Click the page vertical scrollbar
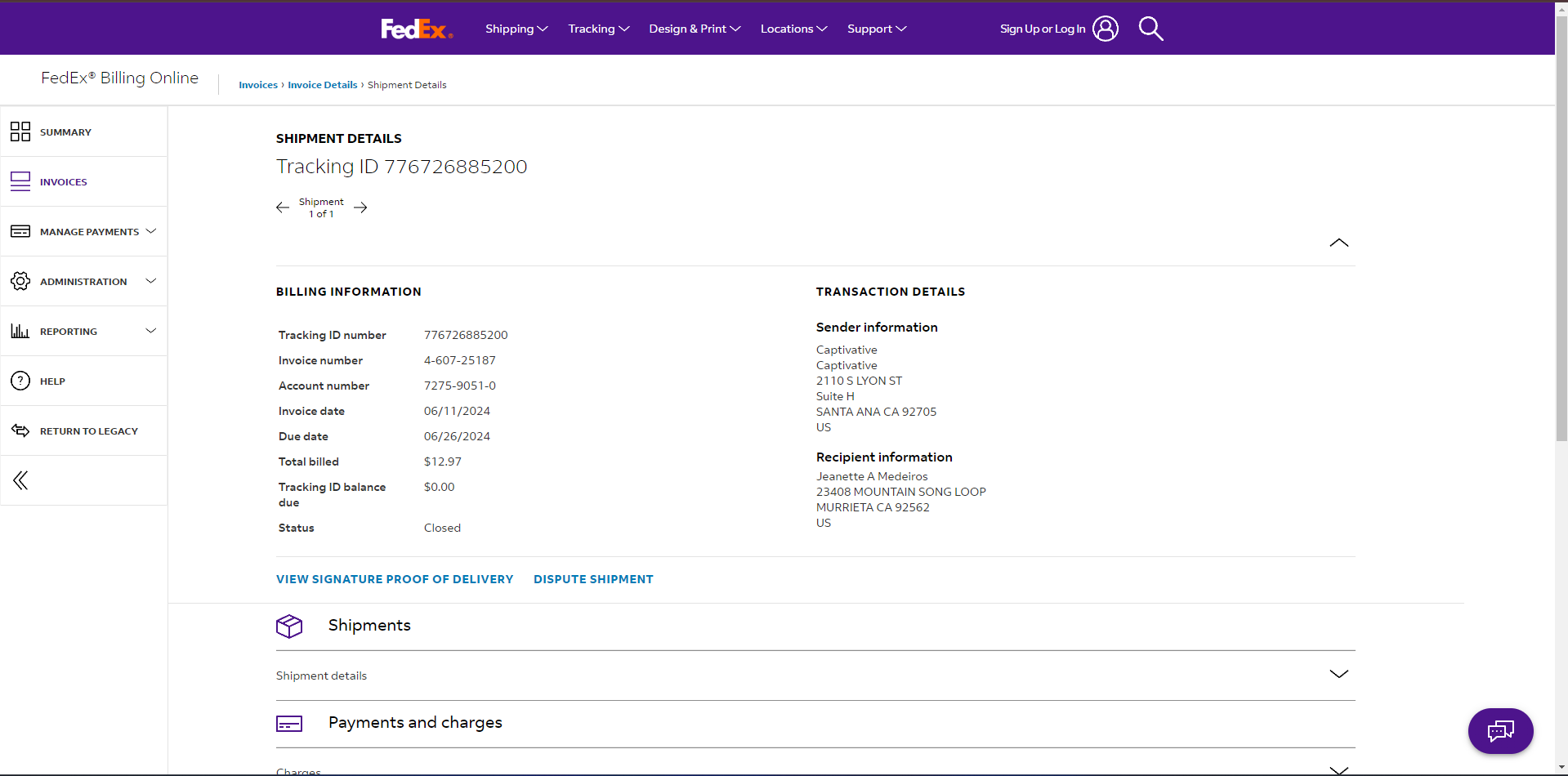 coord(1561,229)
